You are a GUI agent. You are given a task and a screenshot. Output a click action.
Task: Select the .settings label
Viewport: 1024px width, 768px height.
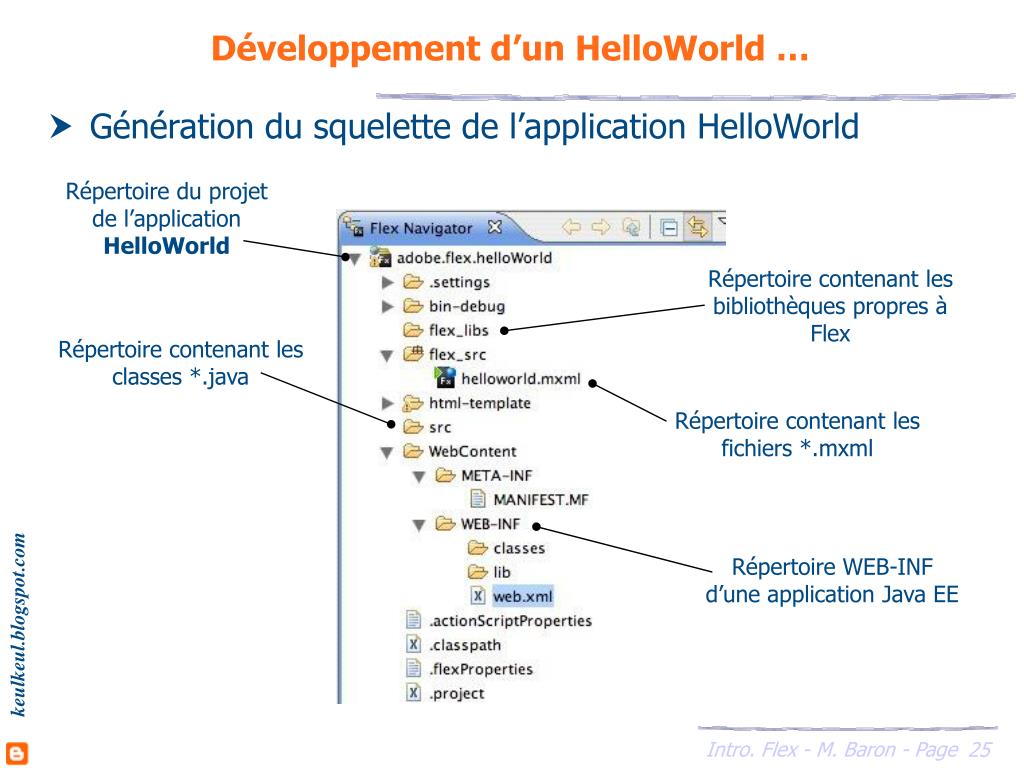click(459, 282)
